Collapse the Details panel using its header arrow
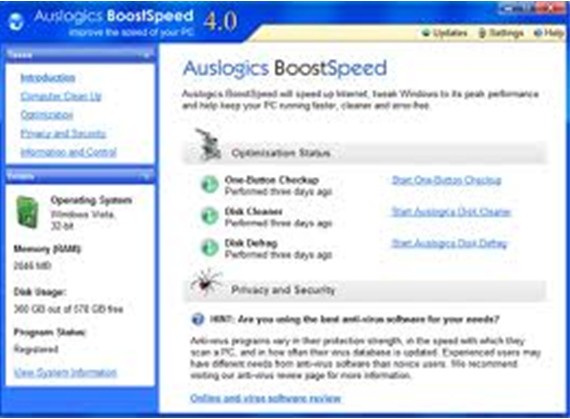Image resolution: width=570 pixels, height=419 pixels. 147,176
